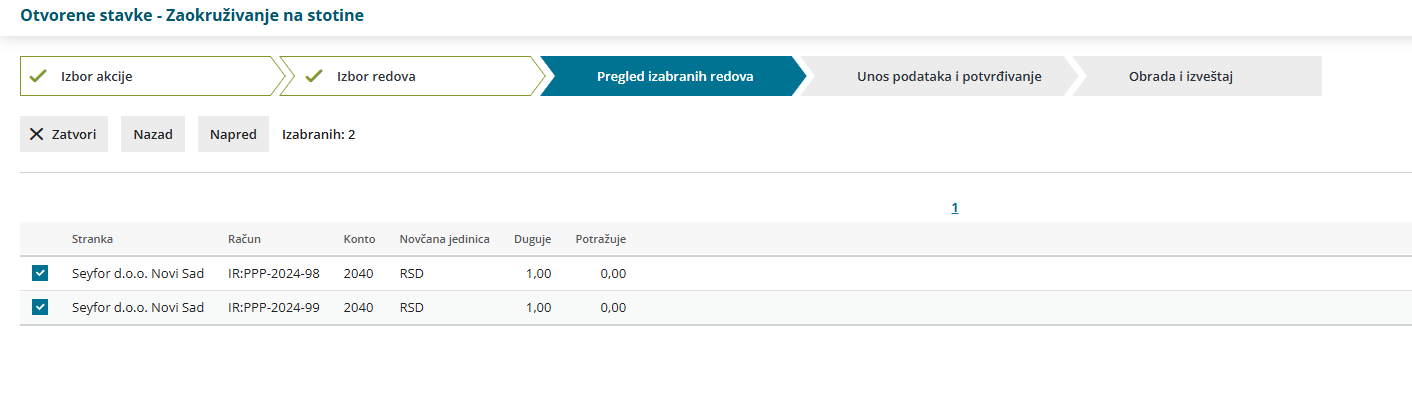Select the Pregled izabranih redova step
1412x409 pixels.
[x=673, y=76]
